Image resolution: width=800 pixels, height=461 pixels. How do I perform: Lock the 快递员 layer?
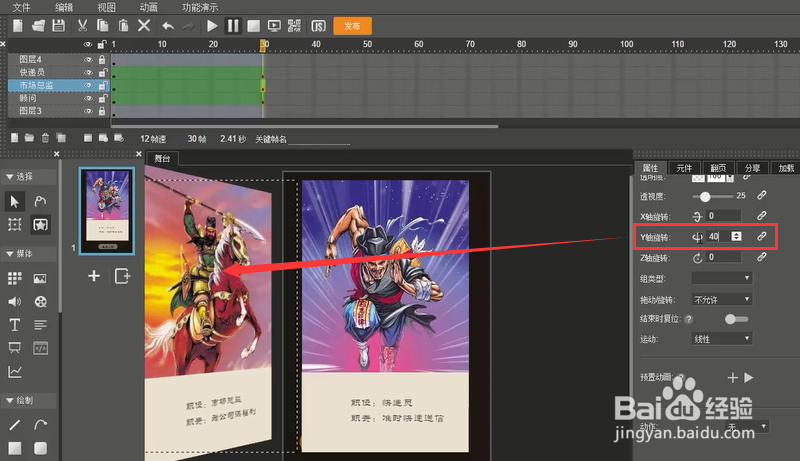coord(102,72)
